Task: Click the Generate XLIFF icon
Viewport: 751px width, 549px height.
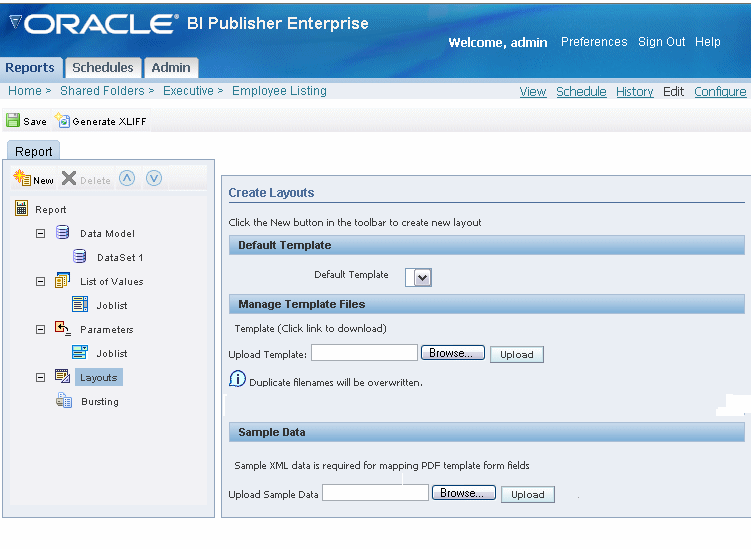Action: click(62, 120)
